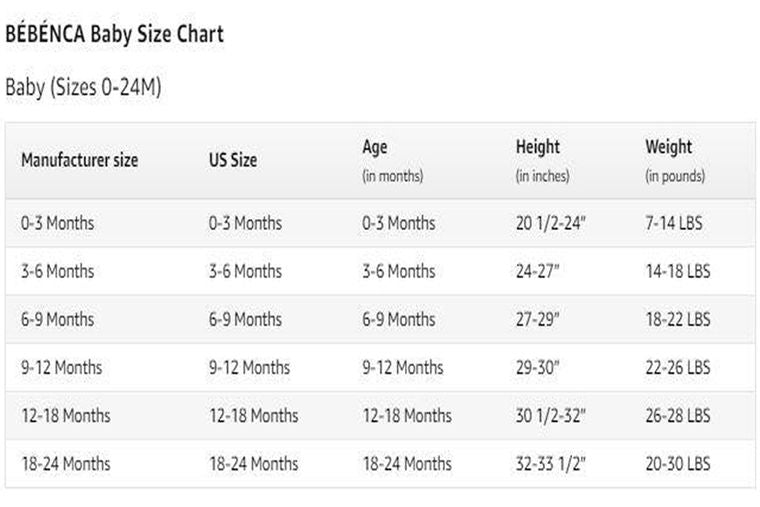Click the 30 1/2-32" height cell
760x507 pixels.
point(550,415)
